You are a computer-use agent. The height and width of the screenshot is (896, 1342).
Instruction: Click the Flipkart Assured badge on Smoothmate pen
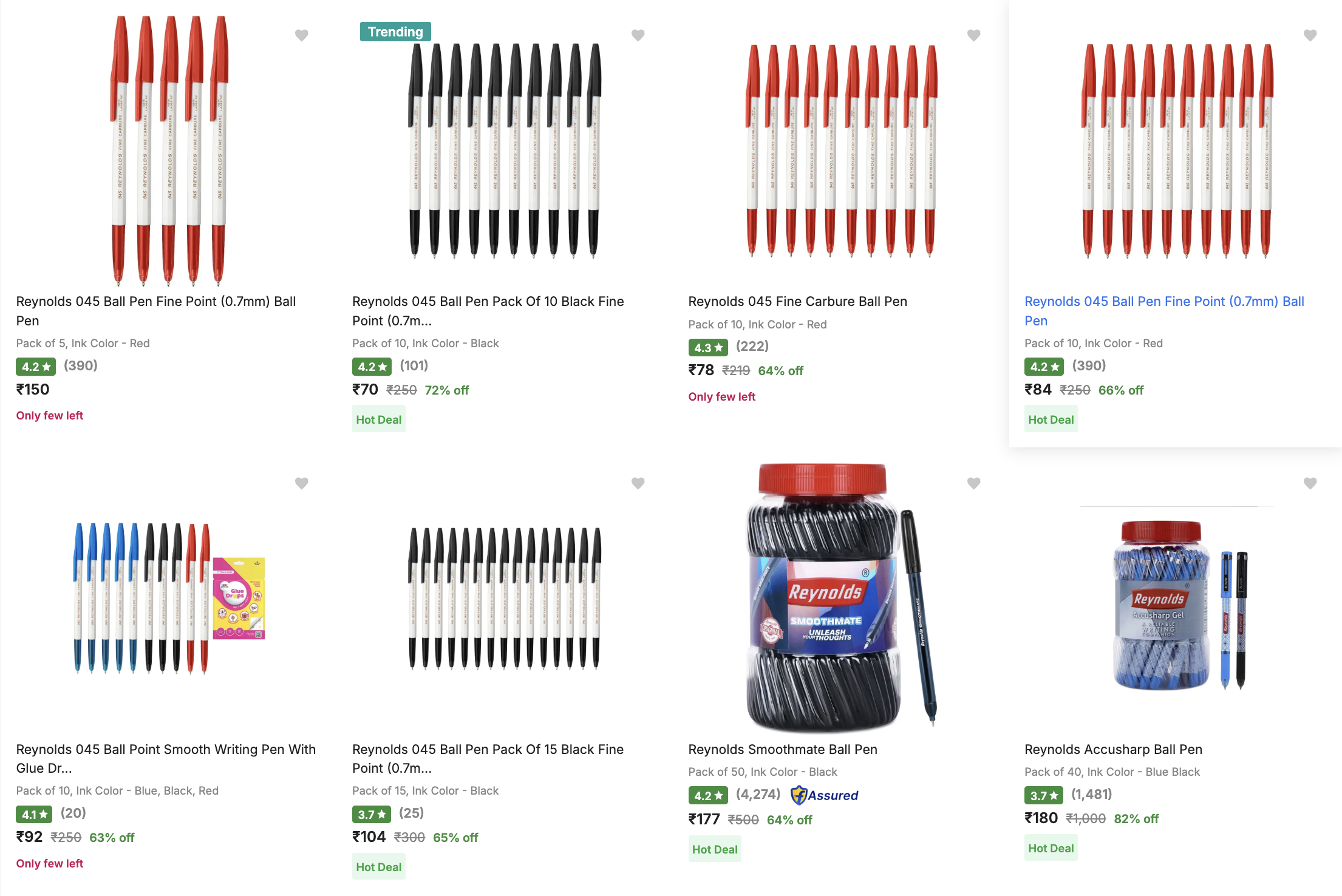[824, 795]
